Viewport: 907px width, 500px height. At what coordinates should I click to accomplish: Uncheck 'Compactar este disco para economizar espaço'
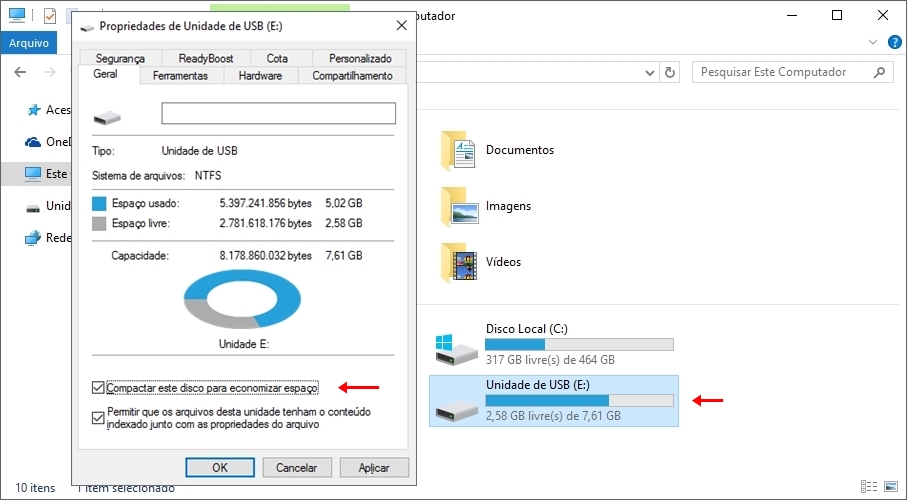pyautogui.click(x=98, y=387)
